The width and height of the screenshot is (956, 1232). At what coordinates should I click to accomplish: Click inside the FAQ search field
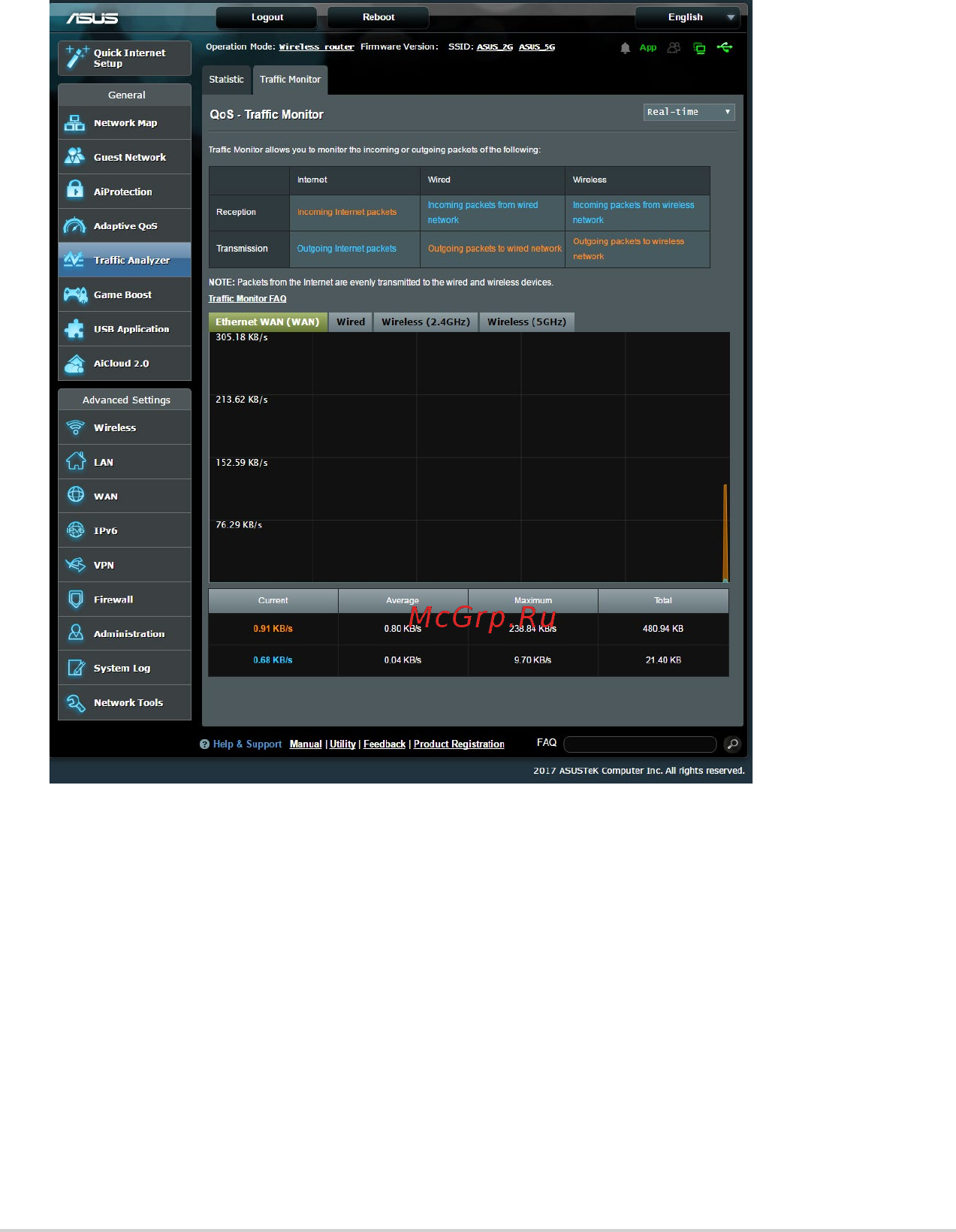[640, 744]
